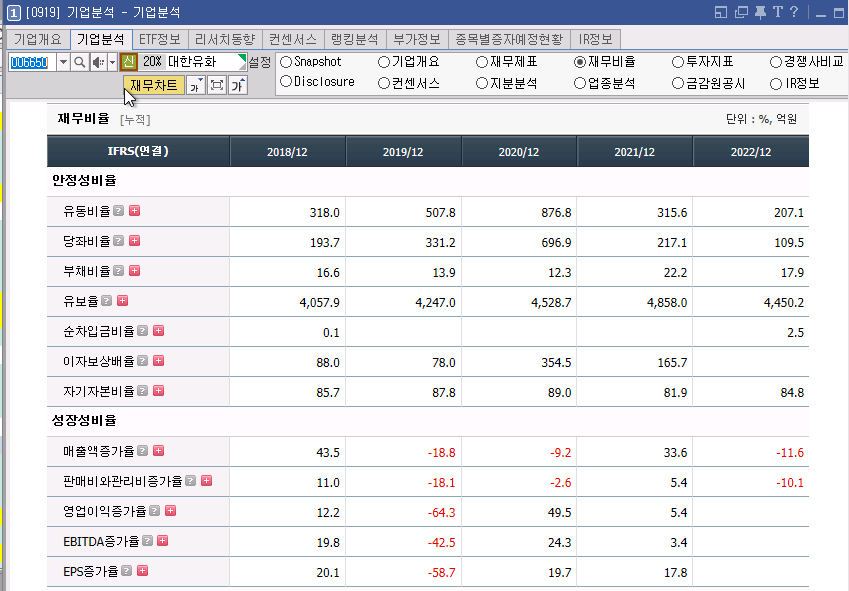The image size is (849, 591).
Task: Click the help icon next to 유동비율
Action: (119, 211)
